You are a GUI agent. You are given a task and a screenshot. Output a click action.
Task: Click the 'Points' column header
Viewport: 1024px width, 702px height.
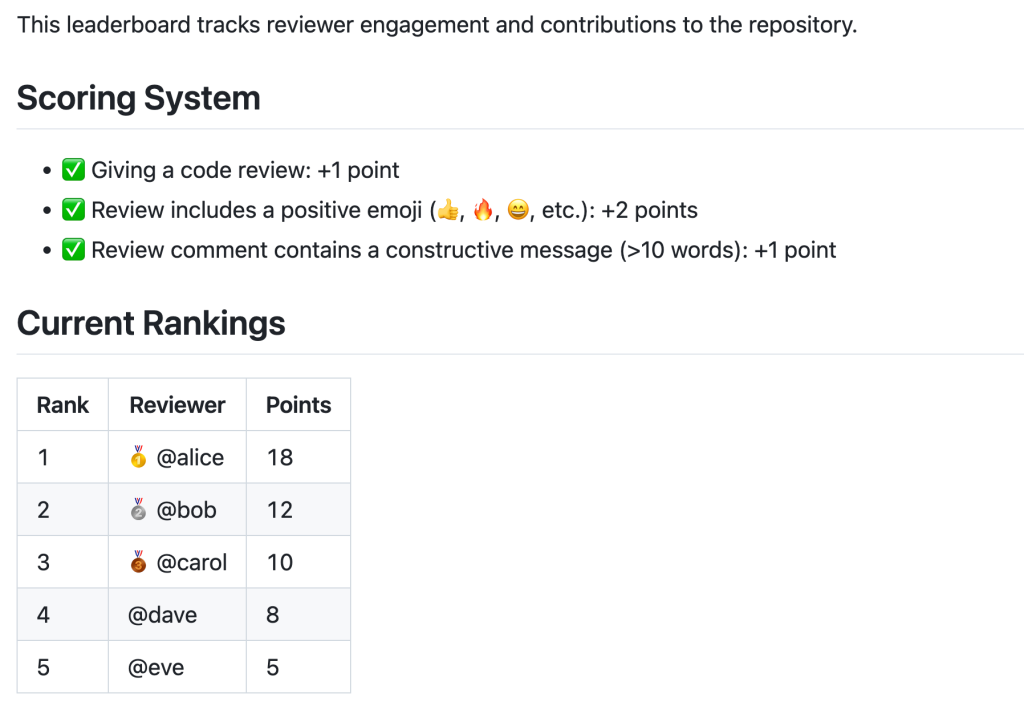[x=298, y=405]
